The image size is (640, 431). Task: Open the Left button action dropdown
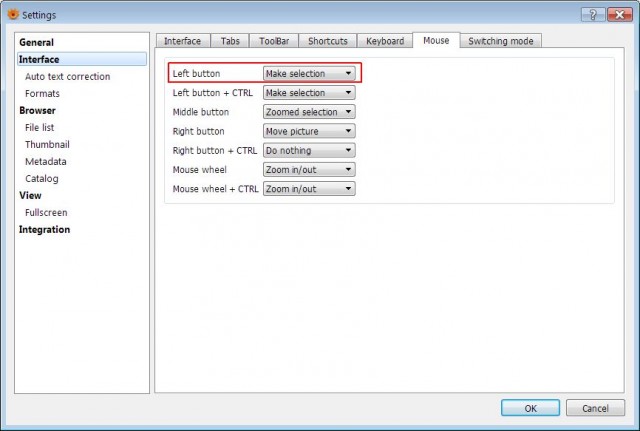click(x=309, y=73)
